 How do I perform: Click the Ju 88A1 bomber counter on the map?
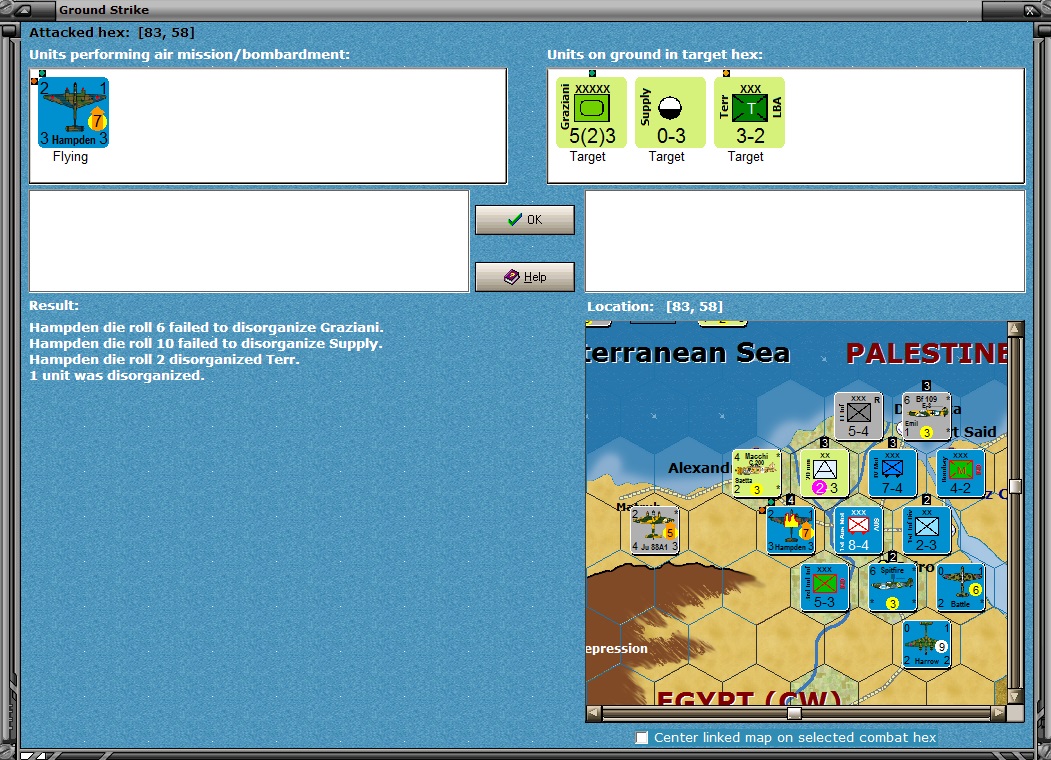[655, 530]
